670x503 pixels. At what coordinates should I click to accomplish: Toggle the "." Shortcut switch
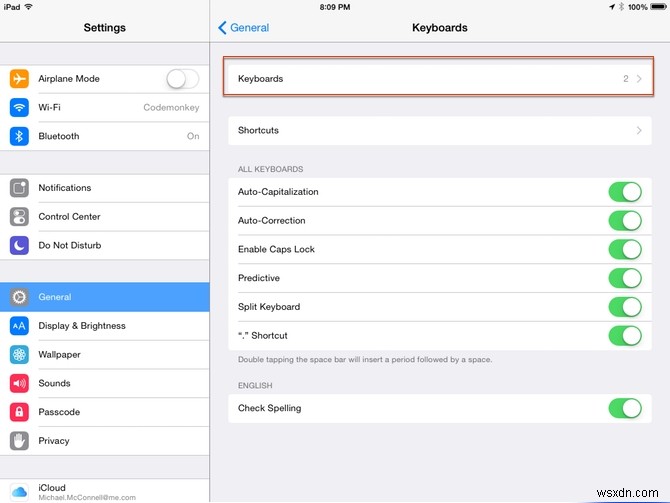pos(625,335)
